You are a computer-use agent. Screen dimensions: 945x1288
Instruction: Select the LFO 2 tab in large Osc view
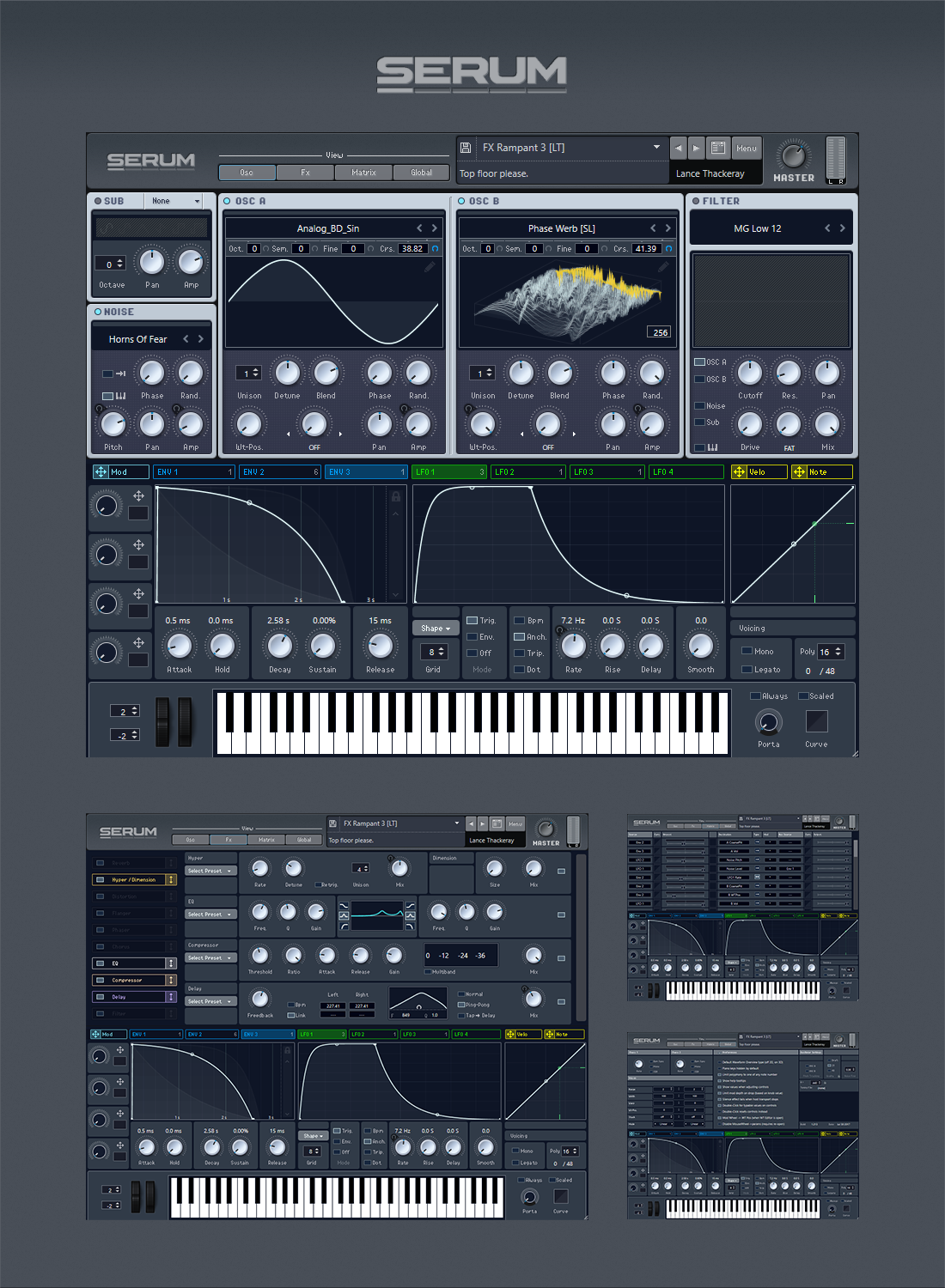(x=528, y=471)
